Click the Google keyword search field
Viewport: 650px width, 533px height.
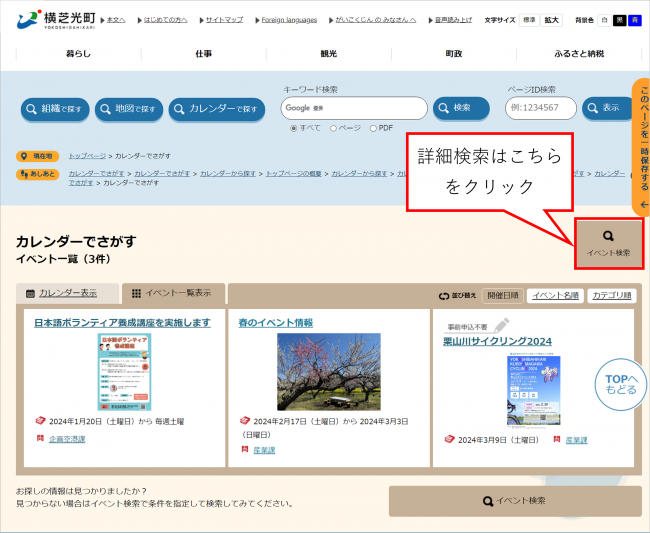tap(352, 107)
